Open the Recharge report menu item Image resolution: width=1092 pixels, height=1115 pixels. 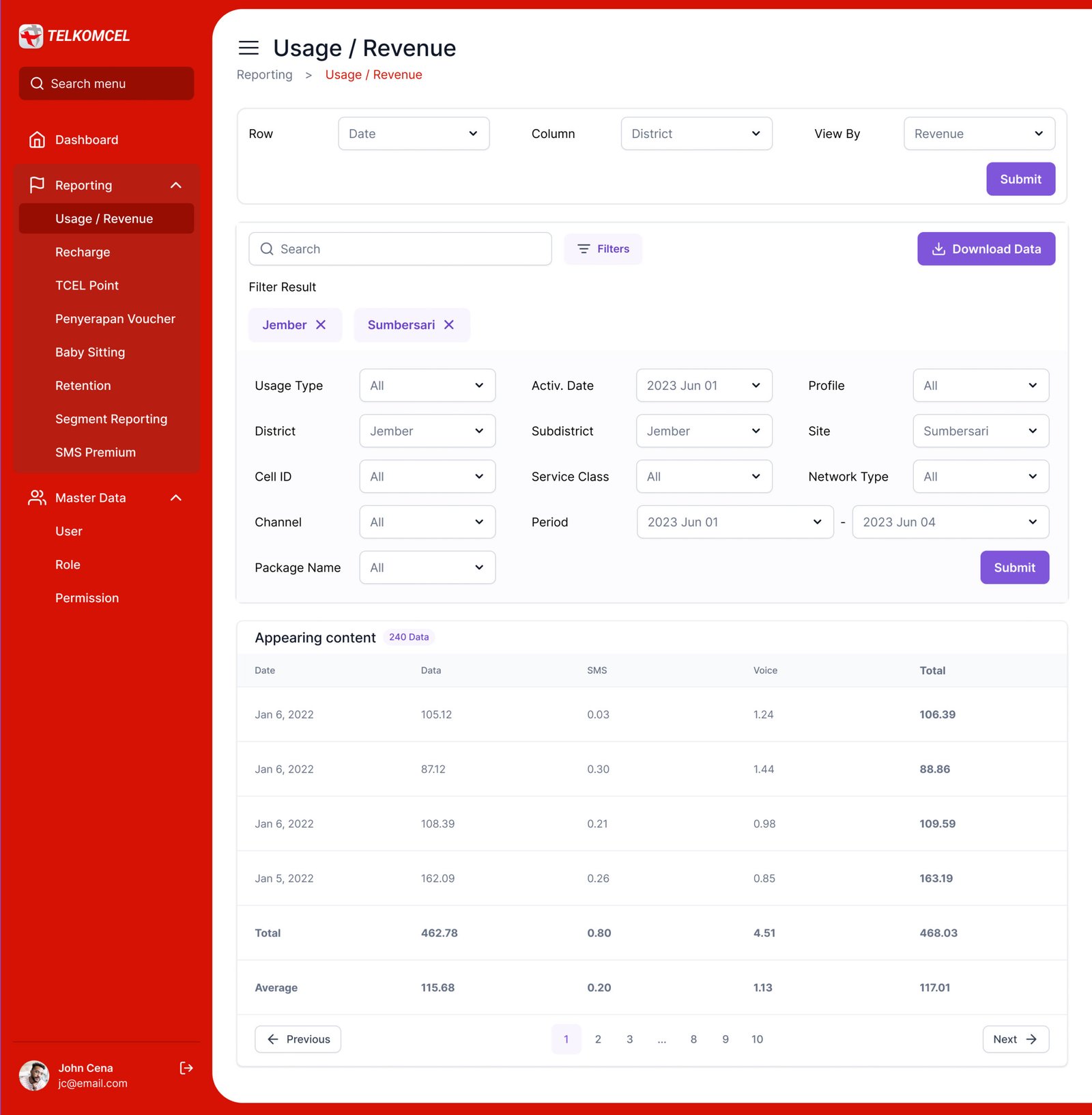(x=83, y=253)
